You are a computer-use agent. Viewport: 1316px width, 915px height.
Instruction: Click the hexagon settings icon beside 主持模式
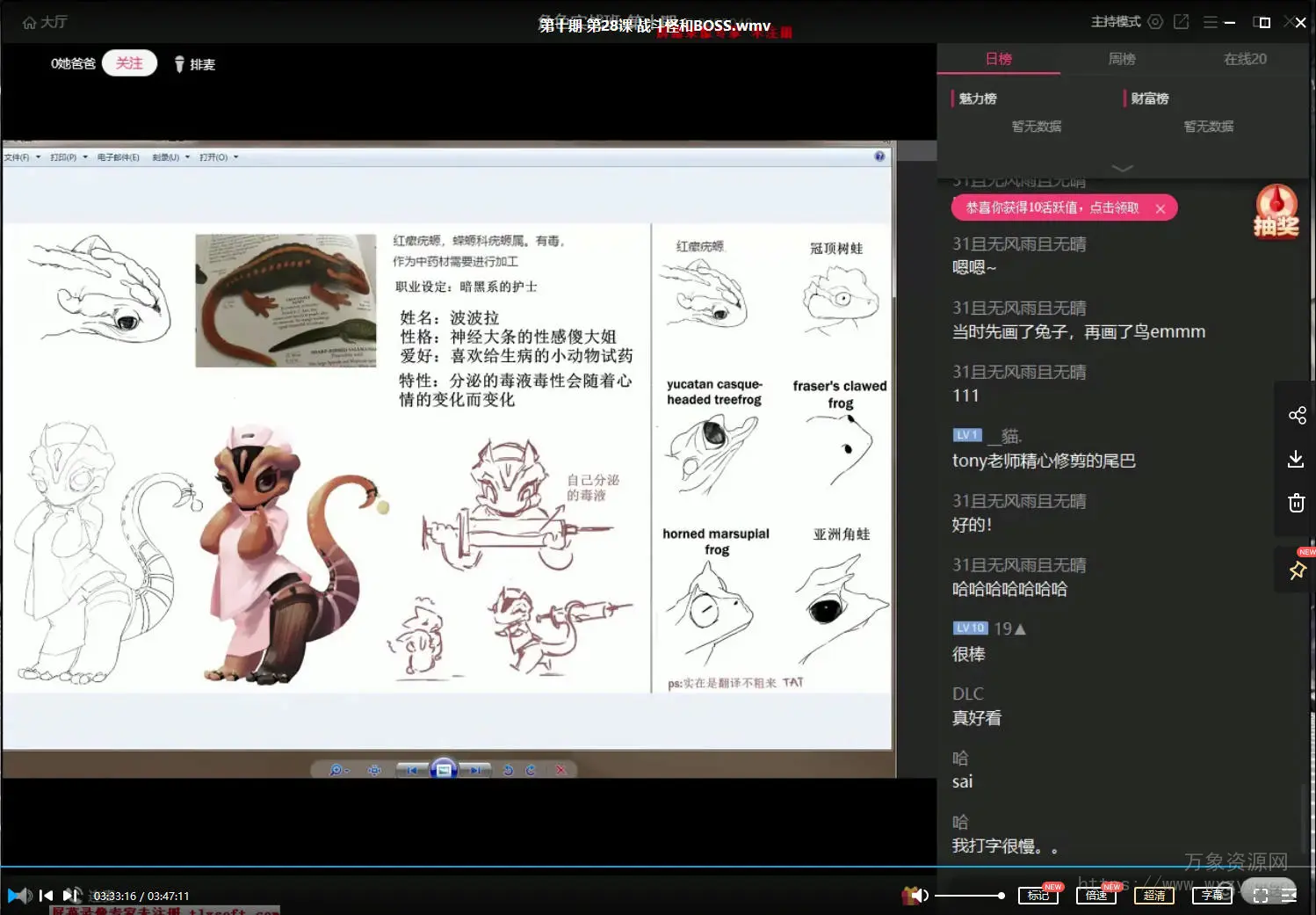pyautogui.click(x=1155, y=22)
